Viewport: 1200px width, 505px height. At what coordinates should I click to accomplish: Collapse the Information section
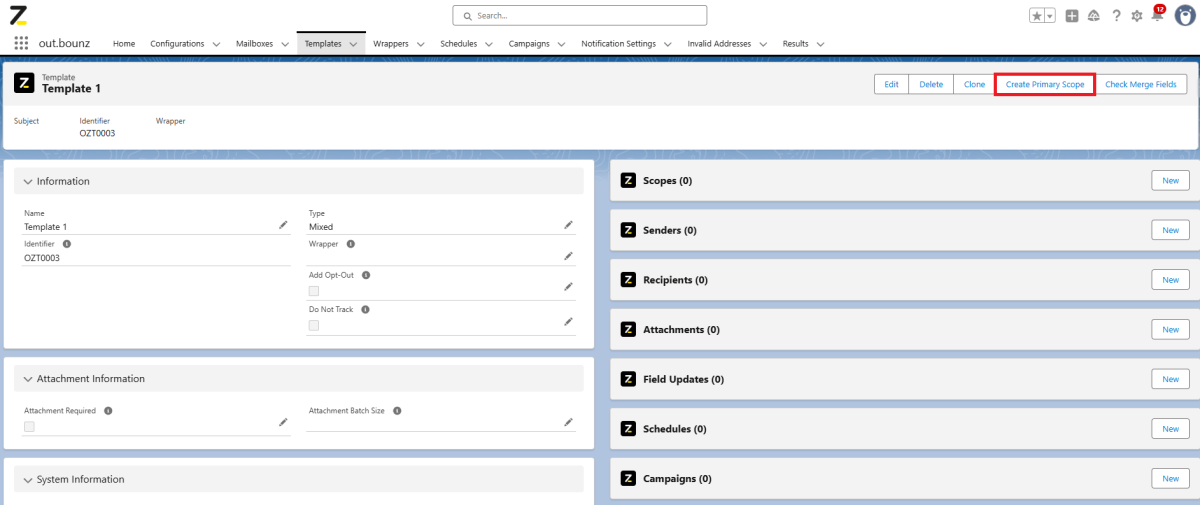28,181
